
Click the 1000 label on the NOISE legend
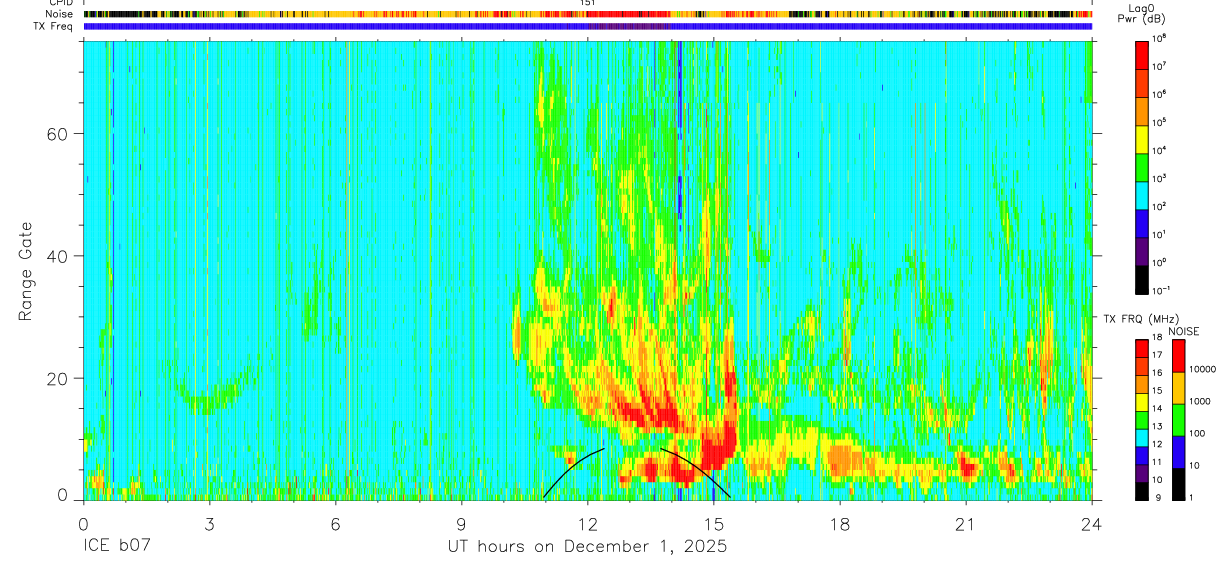click(x=1202, y=401)
